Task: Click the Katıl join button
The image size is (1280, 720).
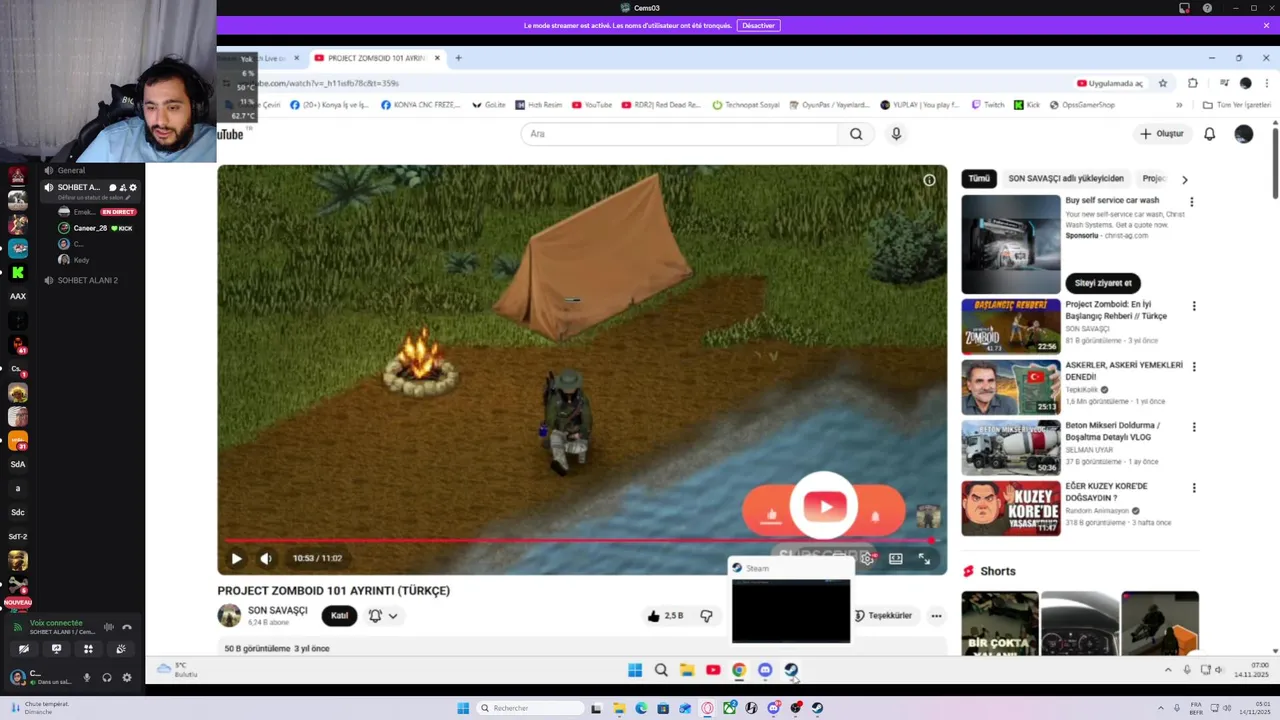Action: click(x=339, y=616)
